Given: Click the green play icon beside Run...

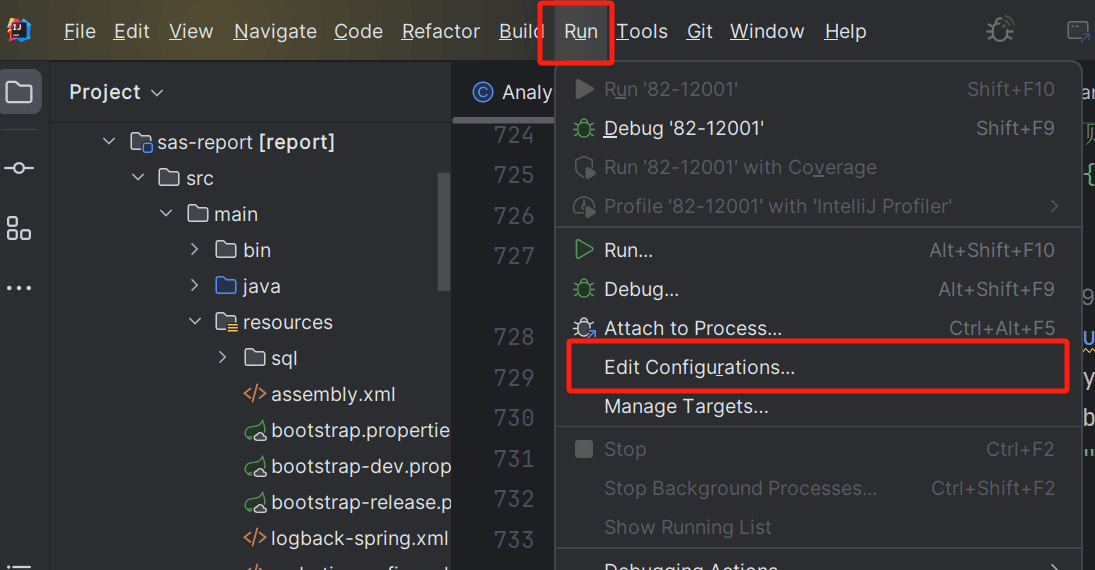Looking at the screenshot, I should coord(584,250).
